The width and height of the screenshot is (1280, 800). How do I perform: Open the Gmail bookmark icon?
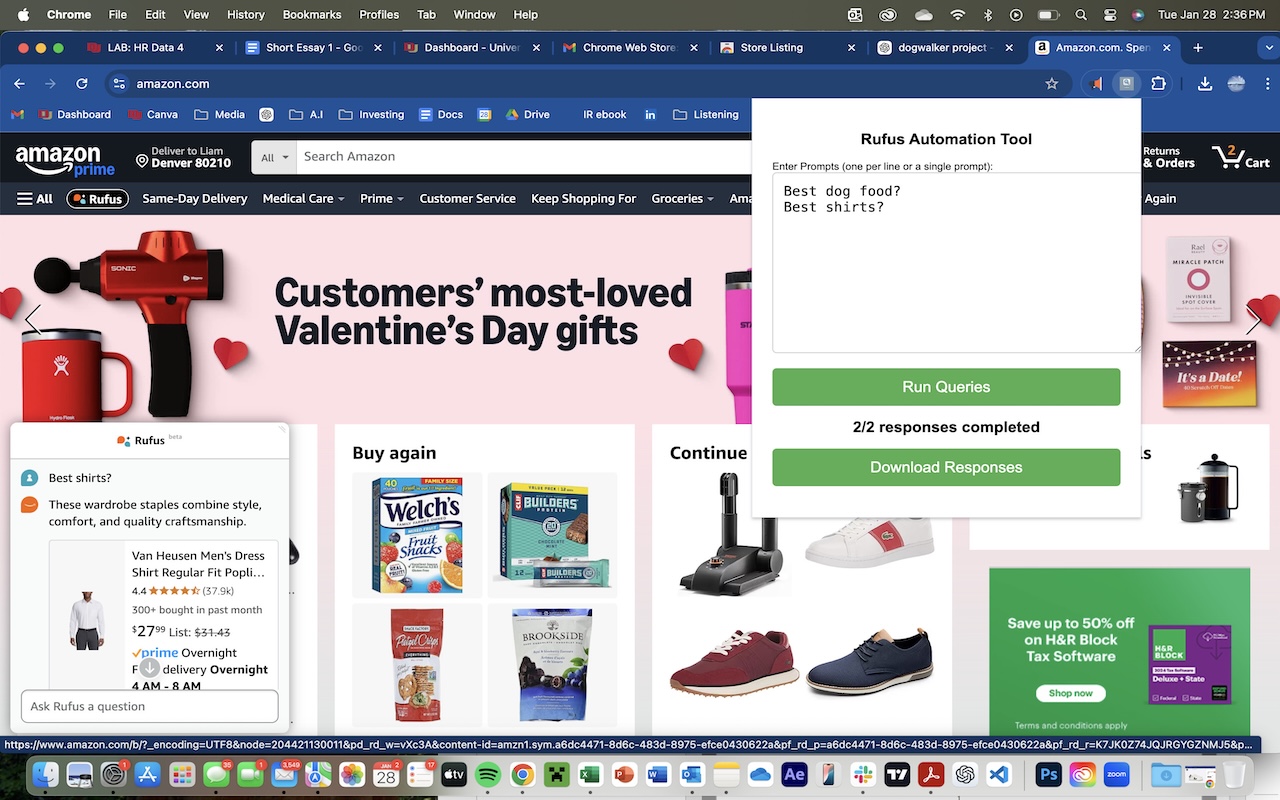pyautogui.click(x=17, y=114)
